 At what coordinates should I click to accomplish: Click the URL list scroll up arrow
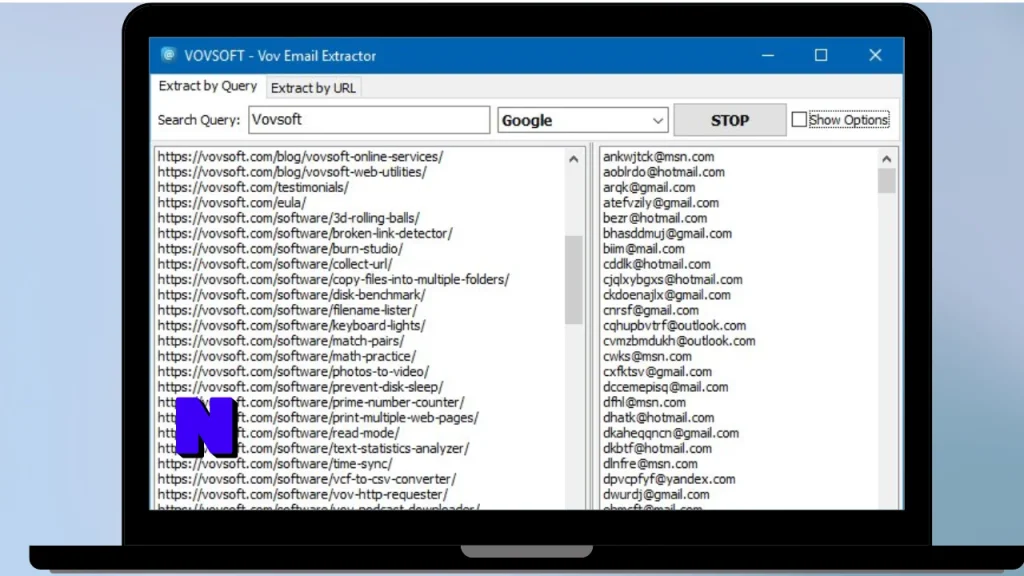click(573, 159)
